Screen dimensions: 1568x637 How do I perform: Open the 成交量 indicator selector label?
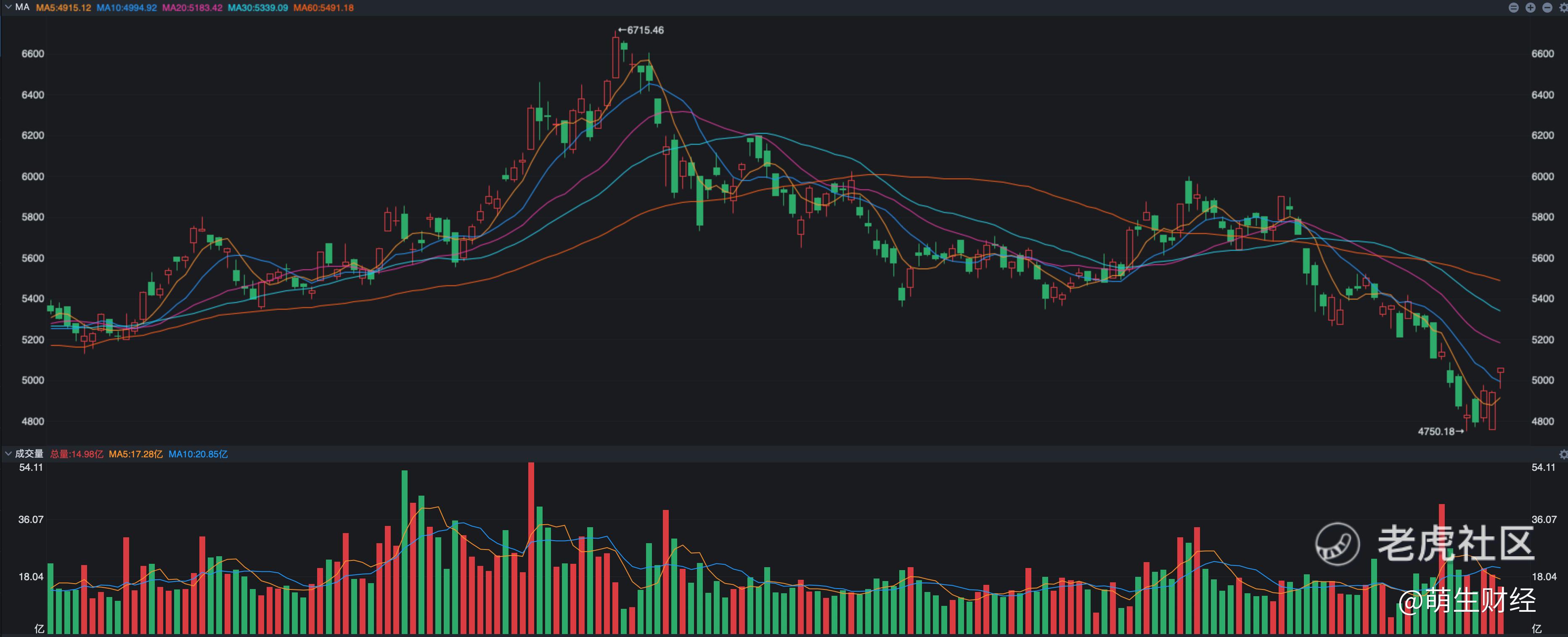pyautogui.click(x=29, y=454)
